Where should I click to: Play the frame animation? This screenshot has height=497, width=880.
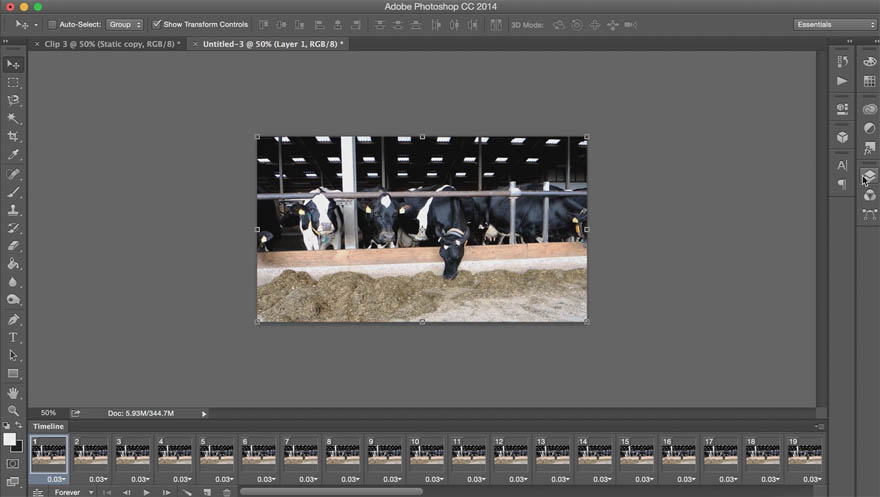tap(146, 493)
